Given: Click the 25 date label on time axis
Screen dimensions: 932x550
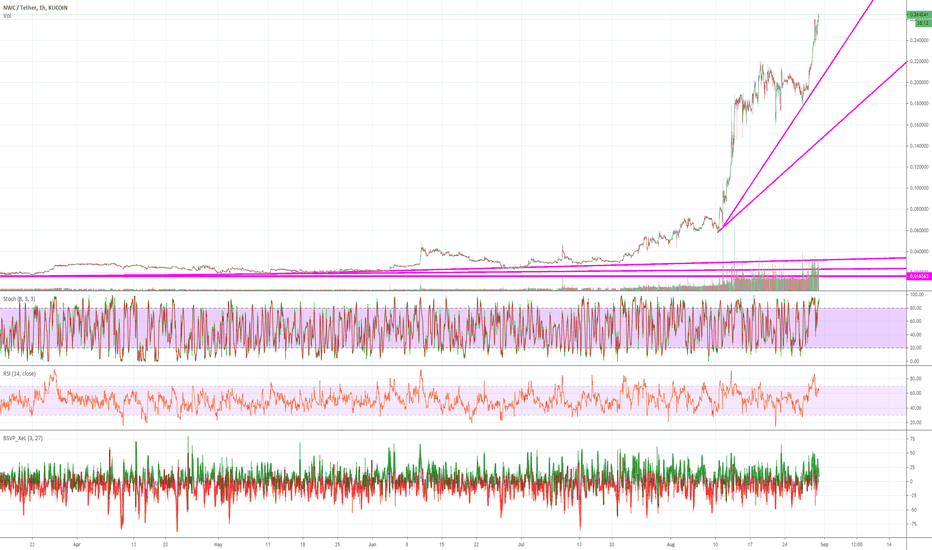Looking at the screenshot, I should click(x=338, y=544).
